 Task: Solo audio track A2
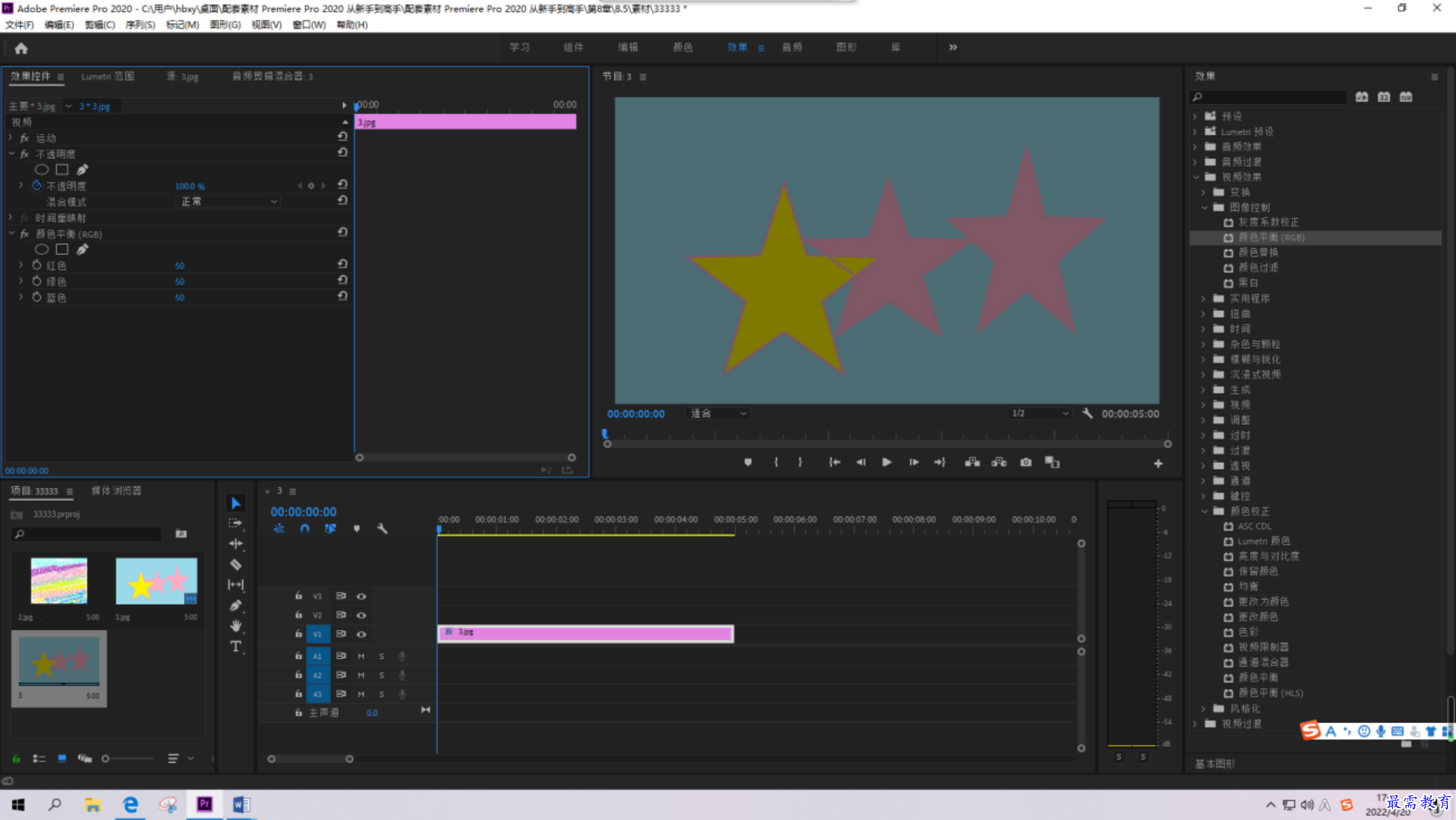[382, 675]
